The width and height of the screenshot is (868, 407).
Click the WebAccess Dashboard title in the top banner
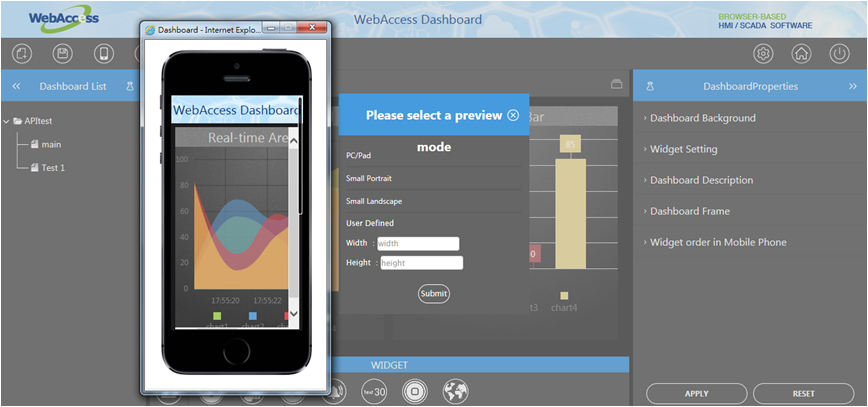[418, 19]
